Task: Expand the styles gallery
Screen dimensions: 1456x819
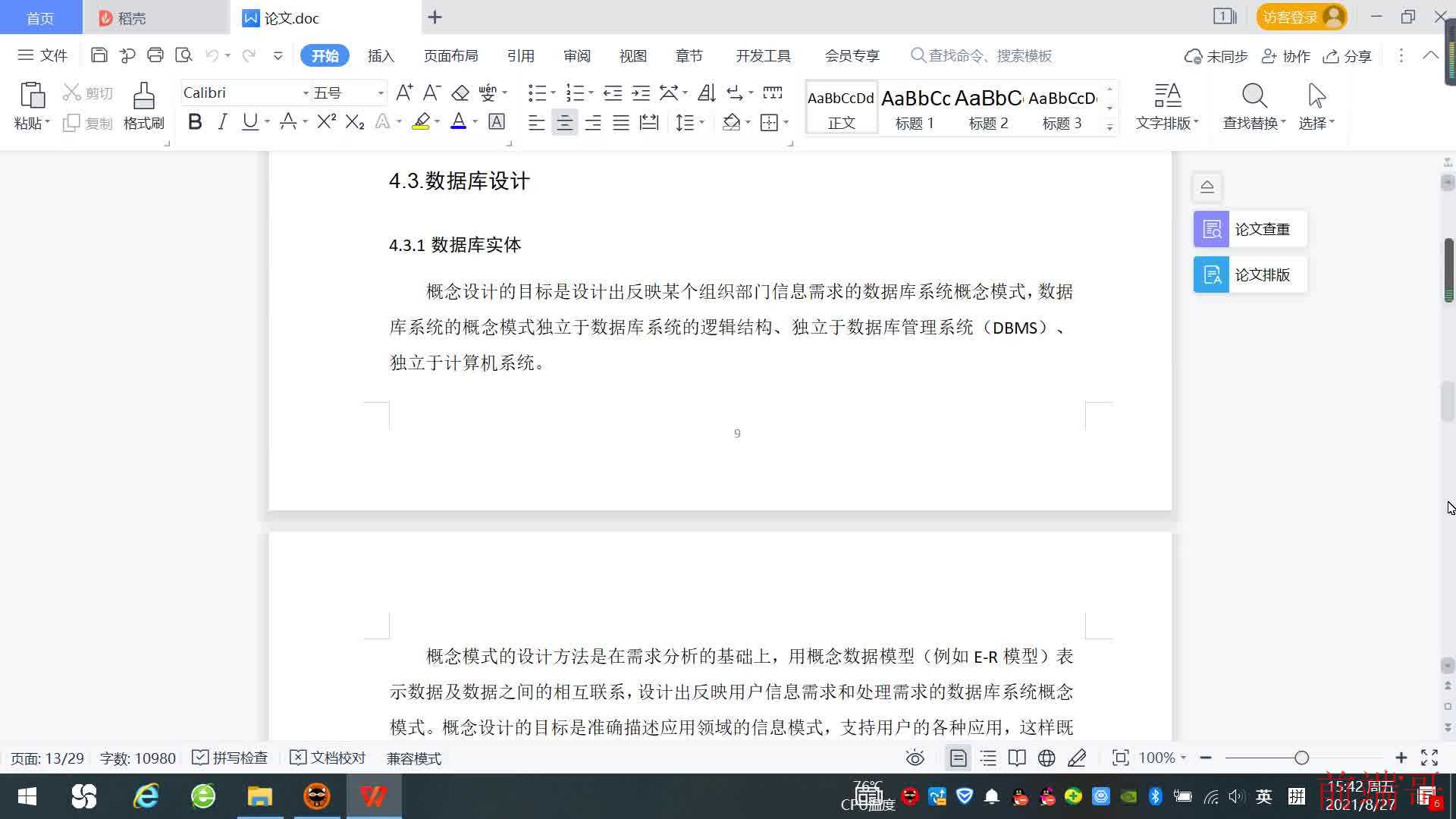Action: point(1109,127)
